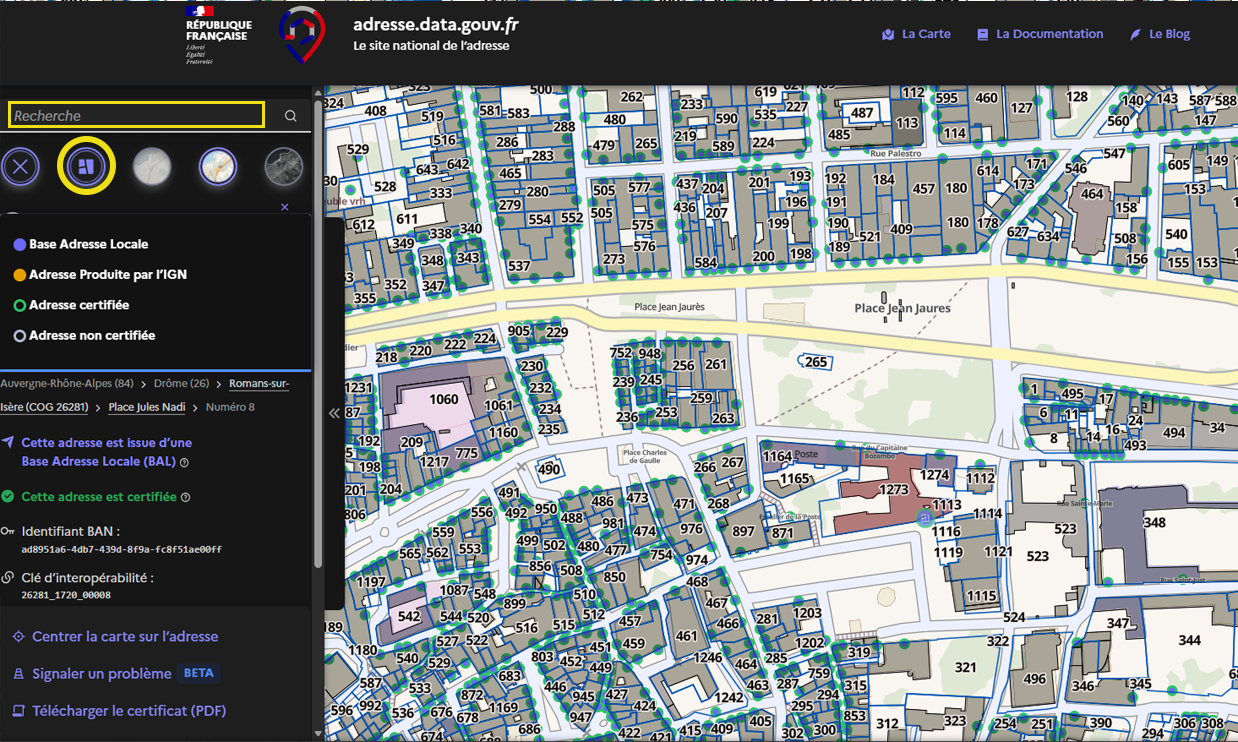The height and width of the screenshot is (742, 1238).
Task: Click the search magnifier icon
Action: (290, 116)
